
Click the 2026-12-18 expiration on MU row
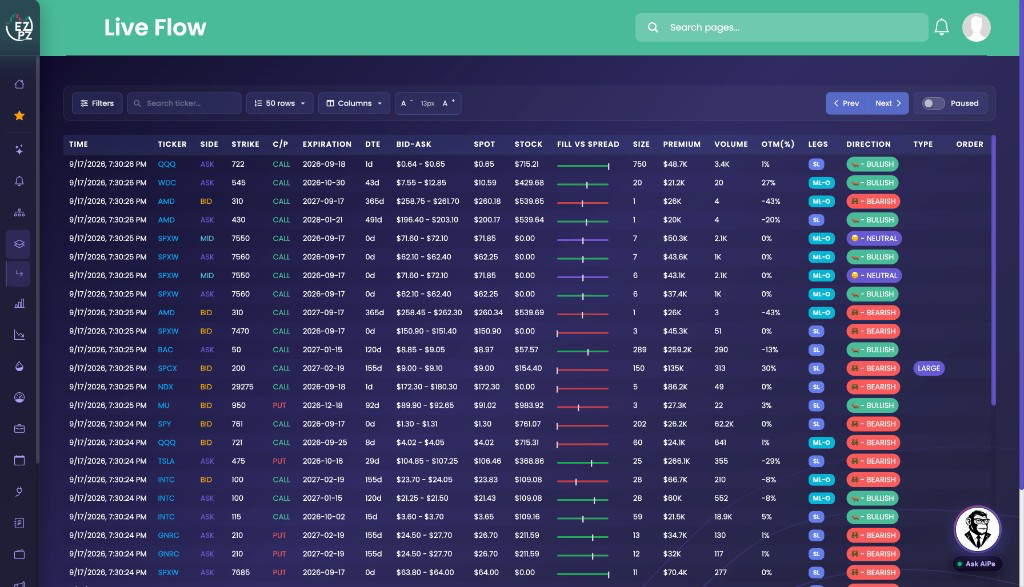click(324, 405)
